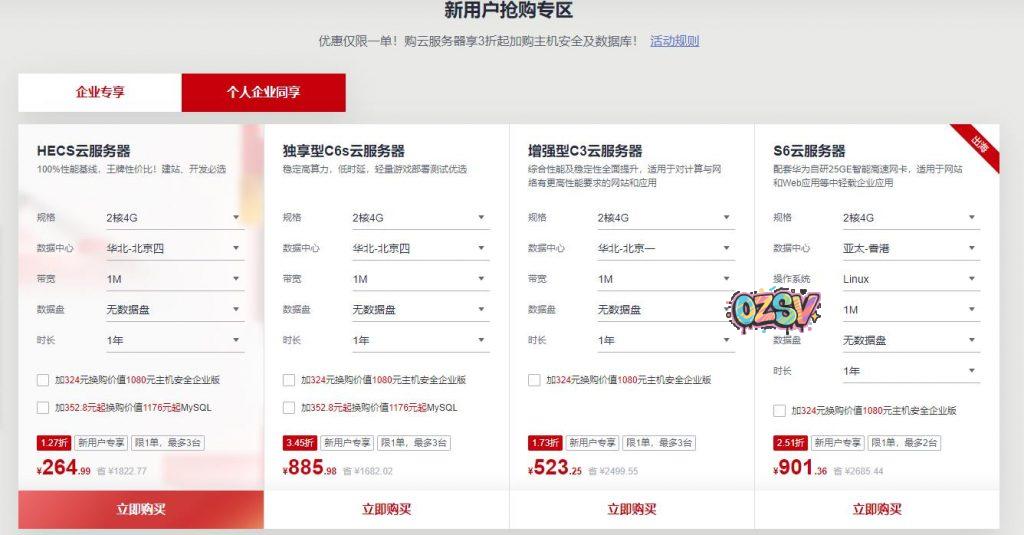Viewport: 1024px width, 535px height.
Task: Expand the 数据中心 dropdown on C3 card
Action: coord(665,248)
